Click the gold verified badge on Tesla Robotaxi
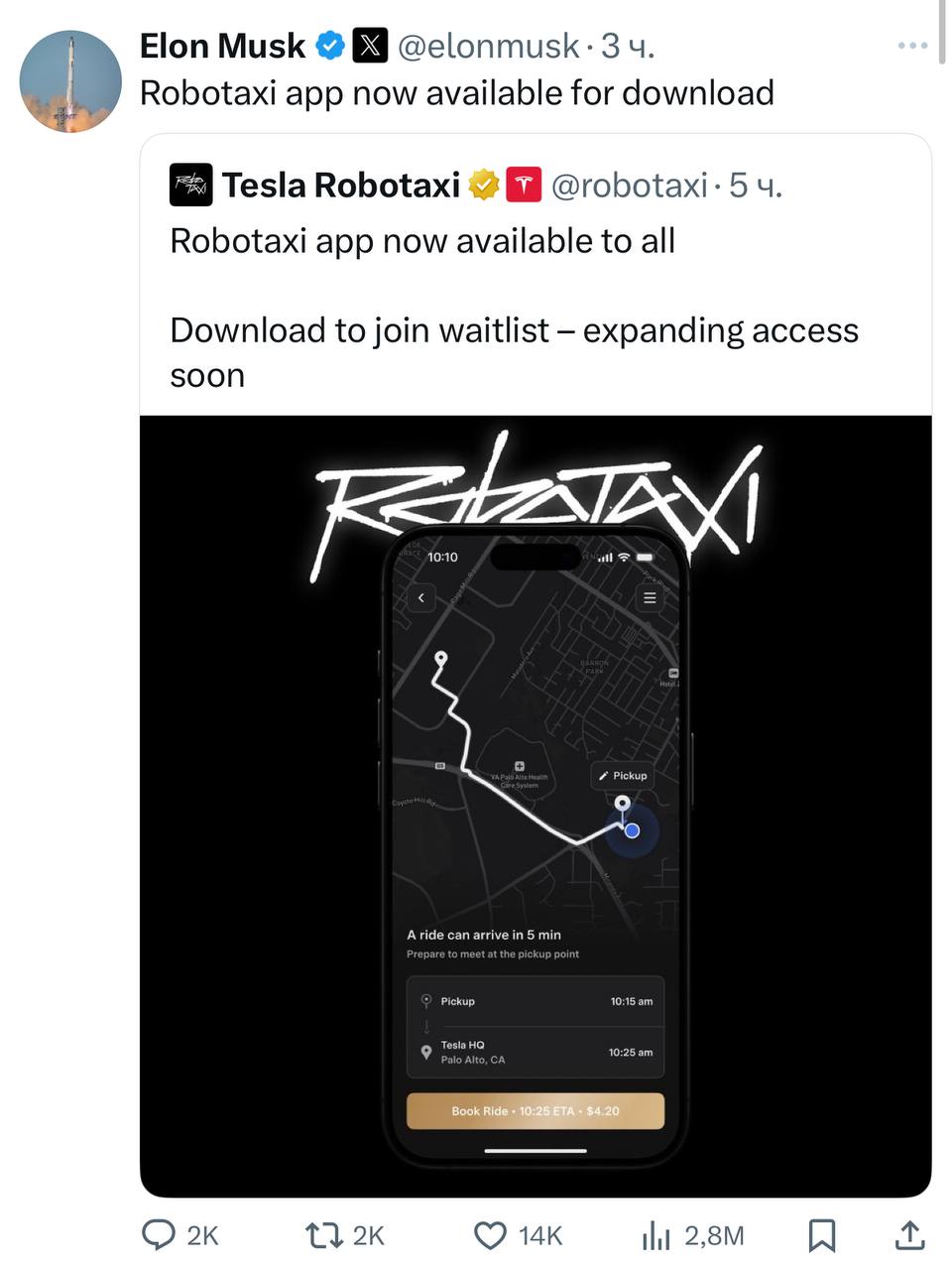Image resolution: width=952 pixels, height=1270 pixels. [484, 185]
